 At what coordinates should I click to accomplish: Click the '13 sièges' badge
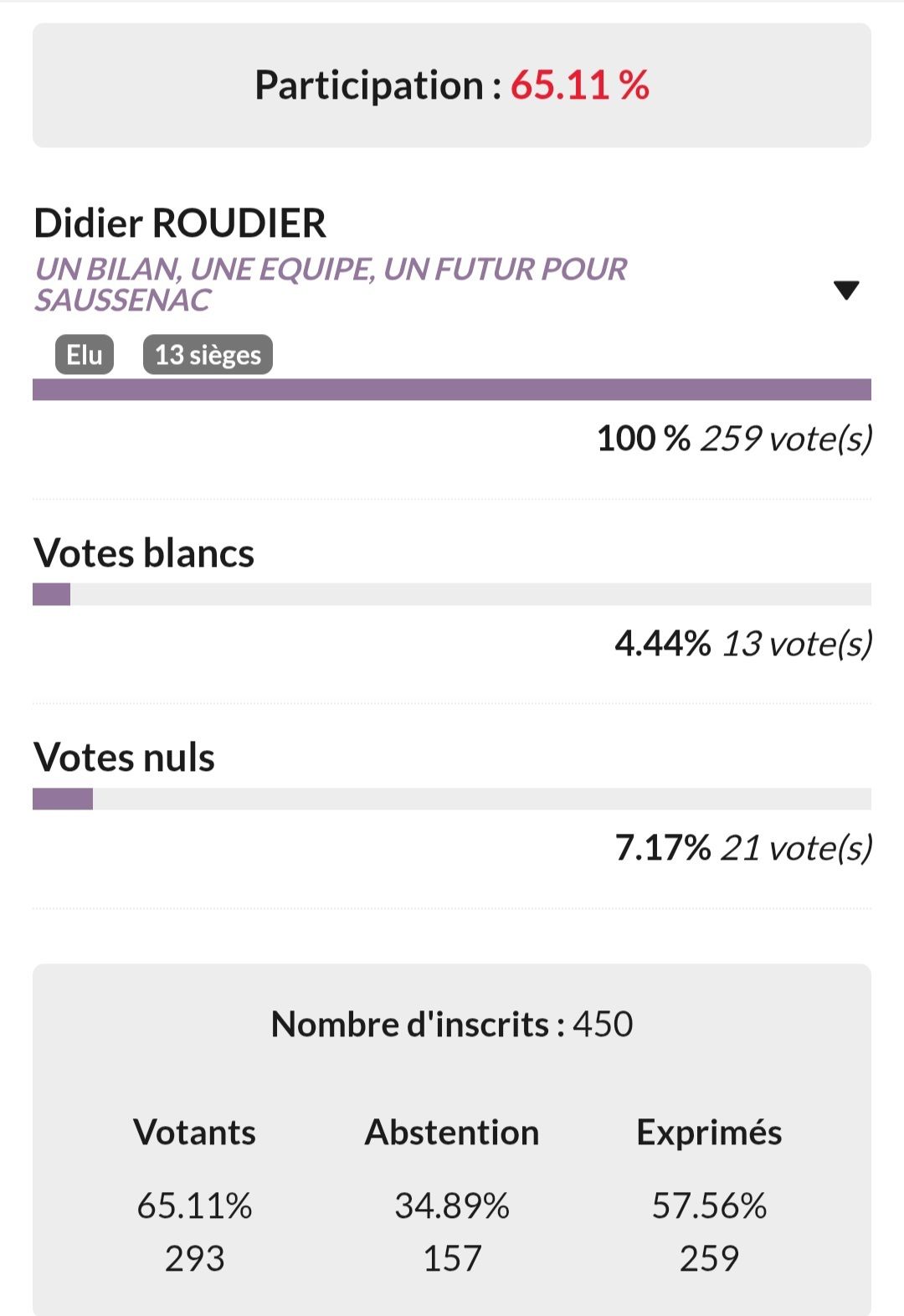coord(208,355)
